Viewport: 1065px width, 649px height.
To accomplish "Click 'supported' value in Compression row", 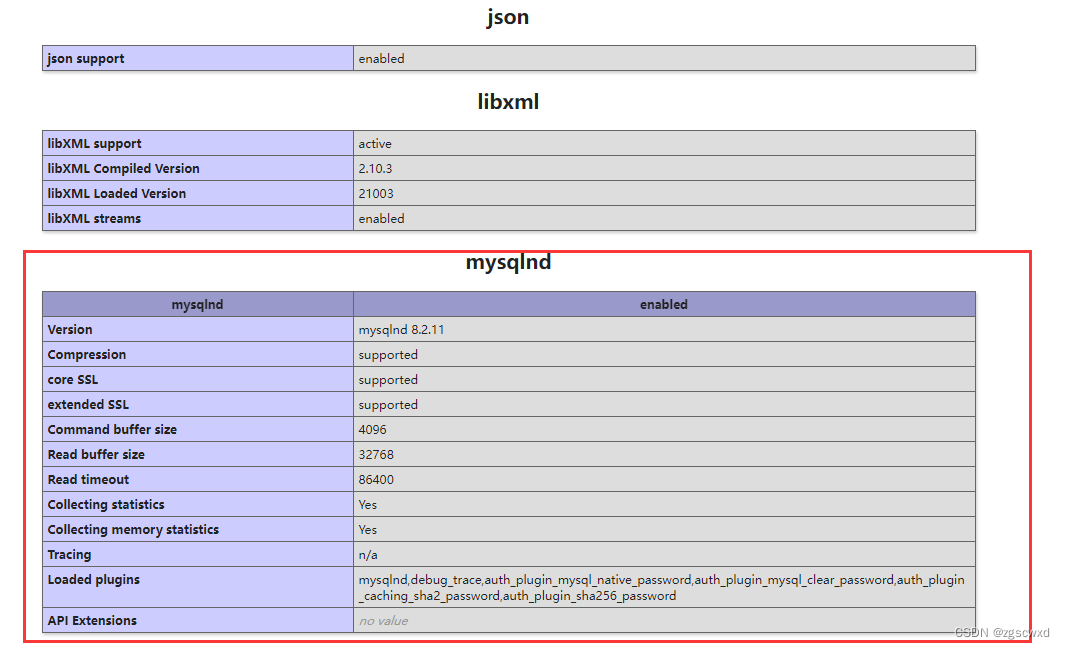I will click(388, 355).
